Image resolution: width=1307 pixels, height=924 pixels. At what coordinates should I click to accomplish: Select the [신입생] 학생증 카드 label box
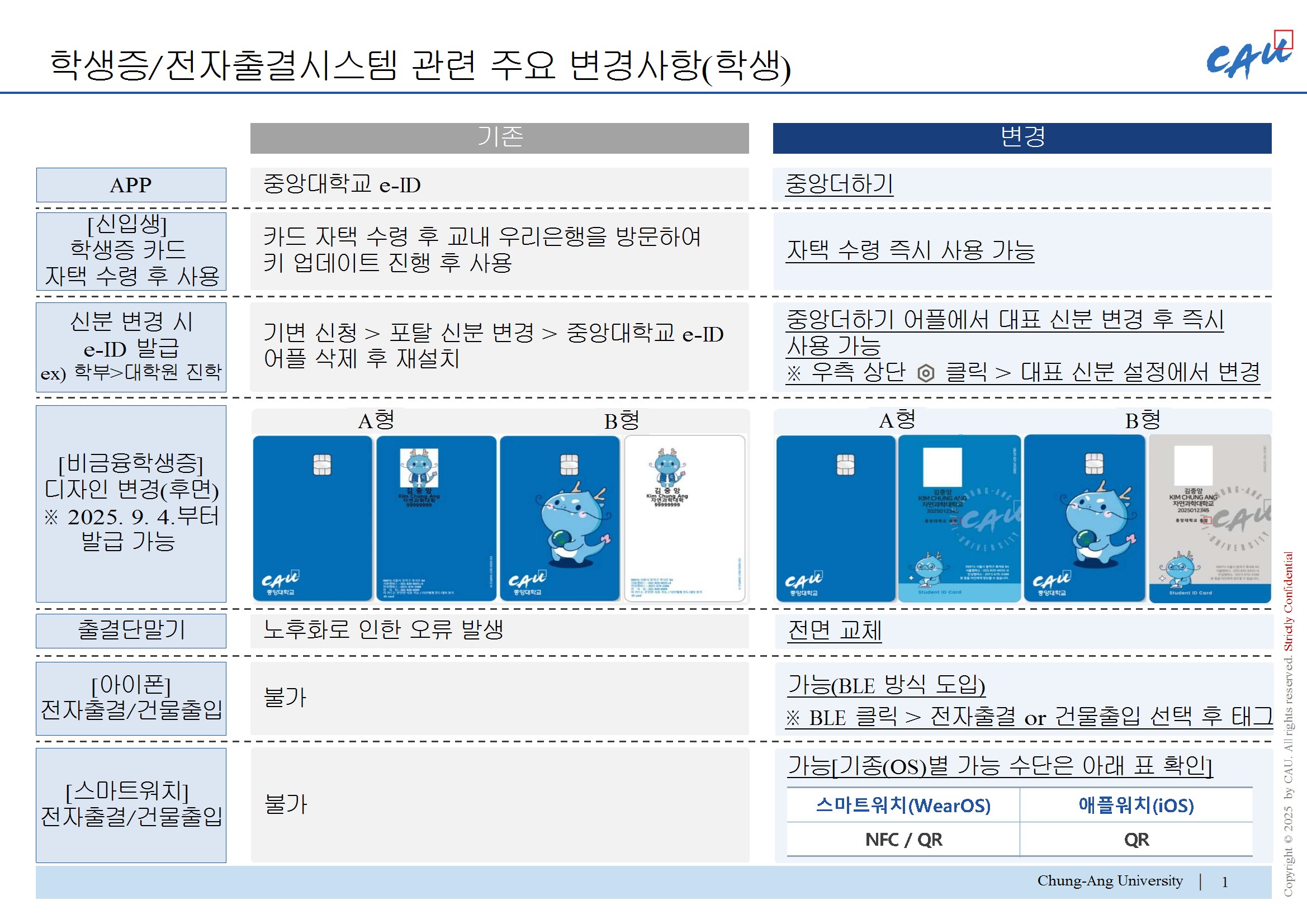[131, 251]
